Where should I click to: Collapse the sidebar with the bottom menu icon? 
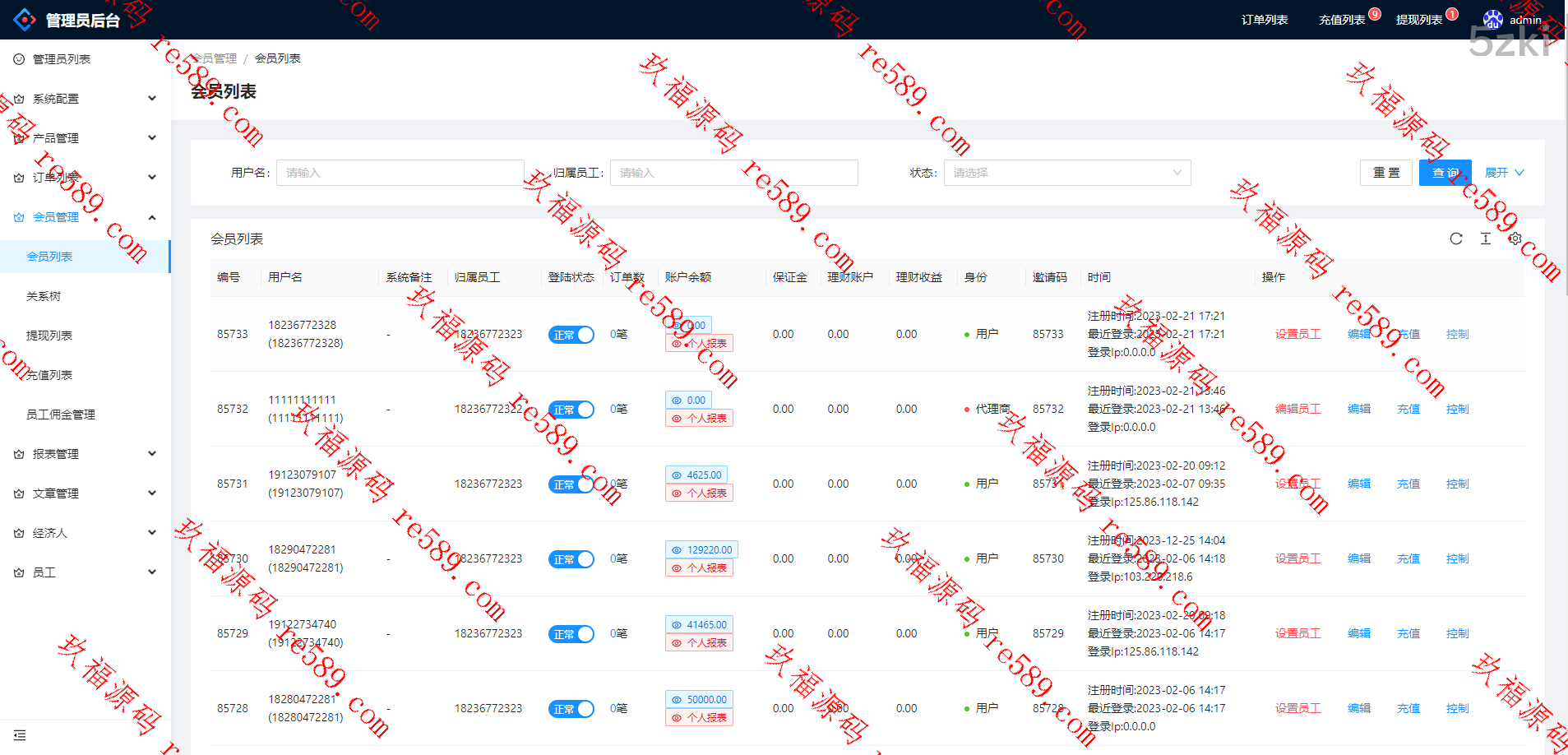point(20,735)
